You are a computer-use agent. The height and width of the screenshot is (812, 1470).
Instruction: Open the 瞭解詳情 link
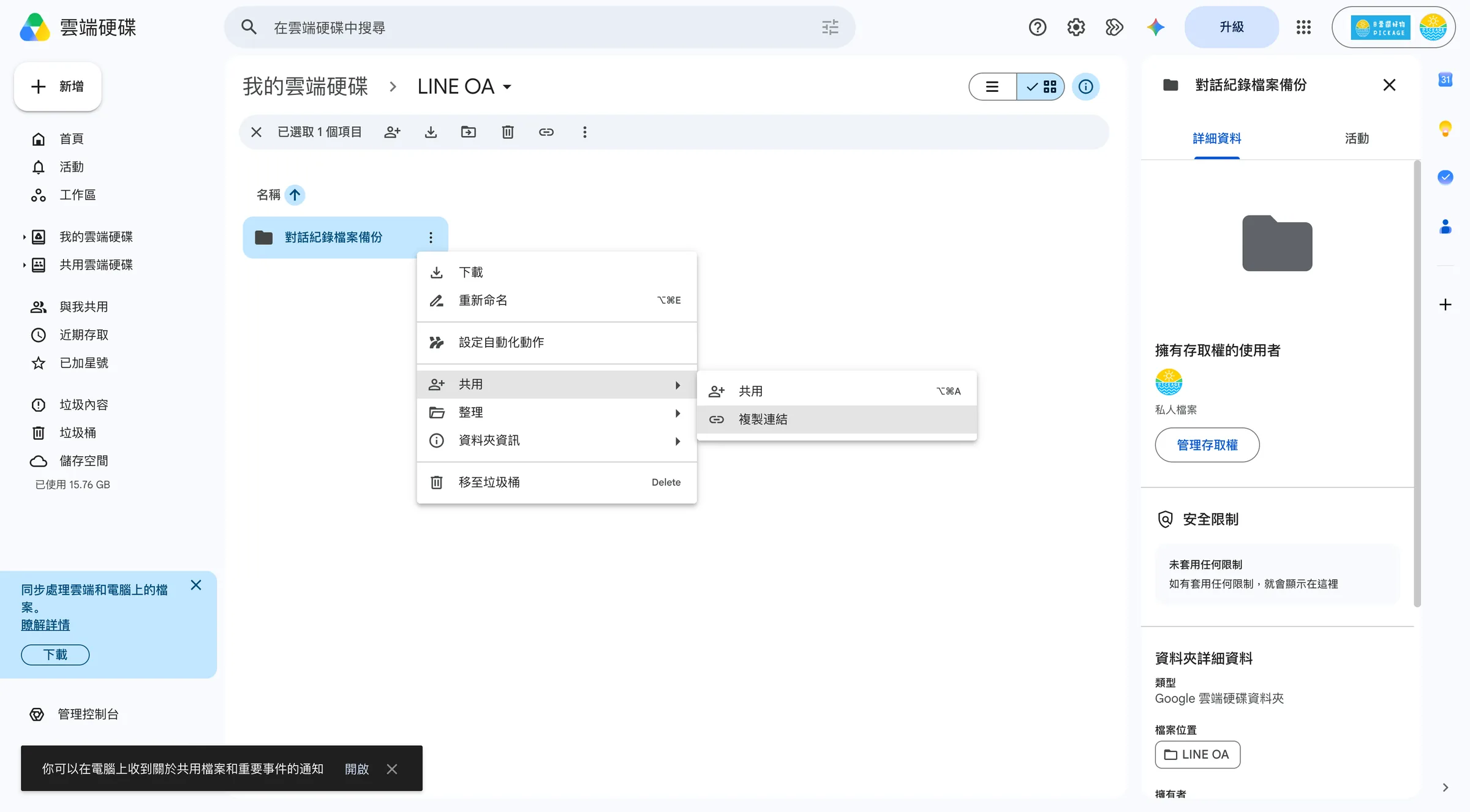(x=45, y=625)
